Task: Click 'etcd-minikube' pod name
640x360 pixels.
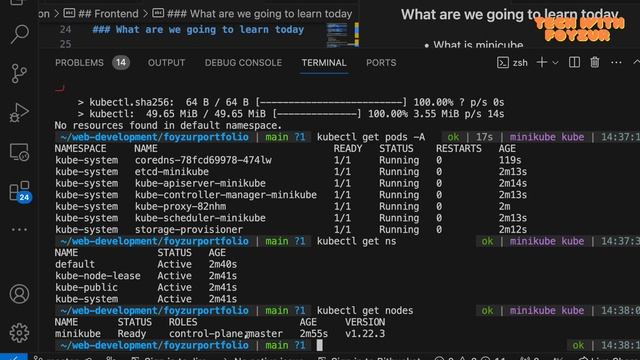Action: pos(172,172)
